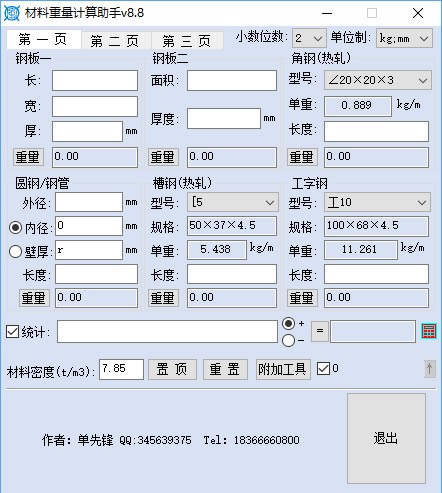This screenshot has height=493, width=442.
Task: Click 槽钢 单重 value 5.438
Action: click(217, 250)
